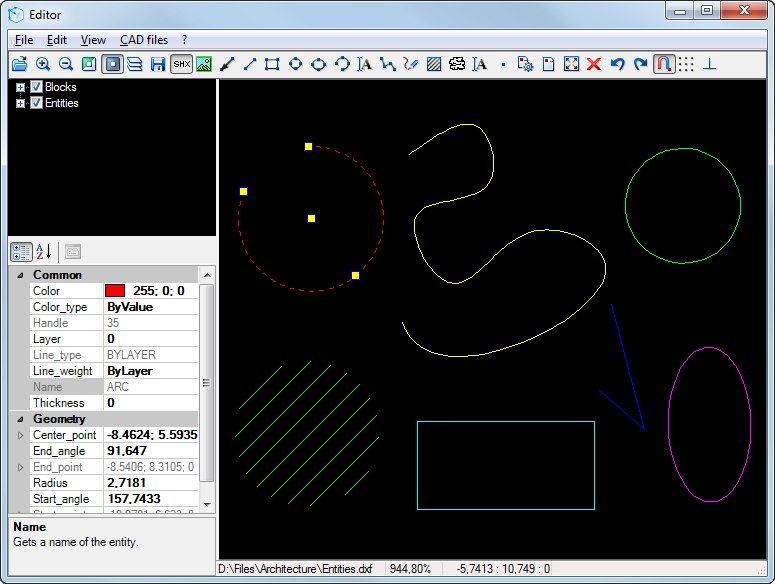Select the first text tool icon
The height and width of the screenshot is (584, 775).
coord(365,64)
